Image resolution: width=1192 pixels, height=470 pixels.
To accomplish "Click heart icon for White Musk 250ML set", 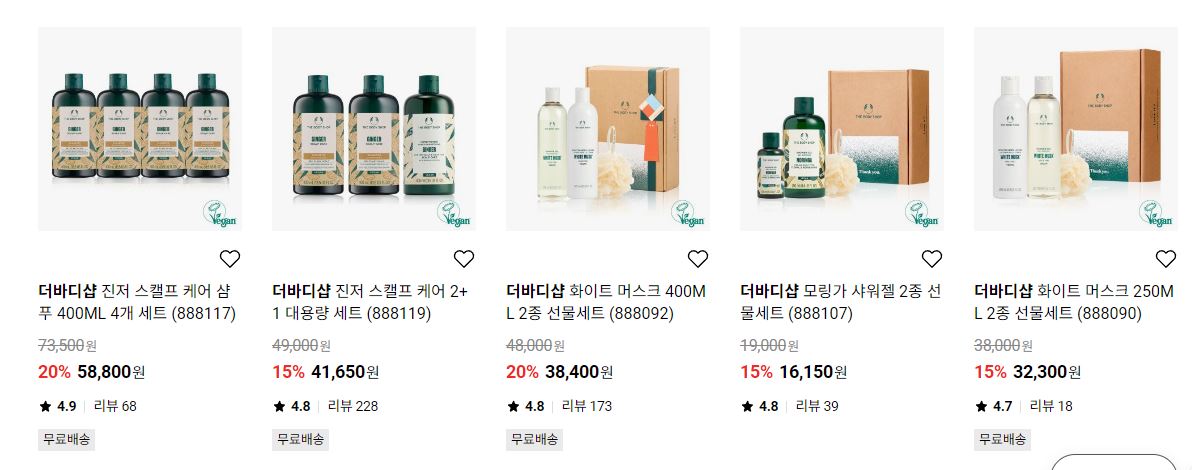I will [x=1166, y=259].
